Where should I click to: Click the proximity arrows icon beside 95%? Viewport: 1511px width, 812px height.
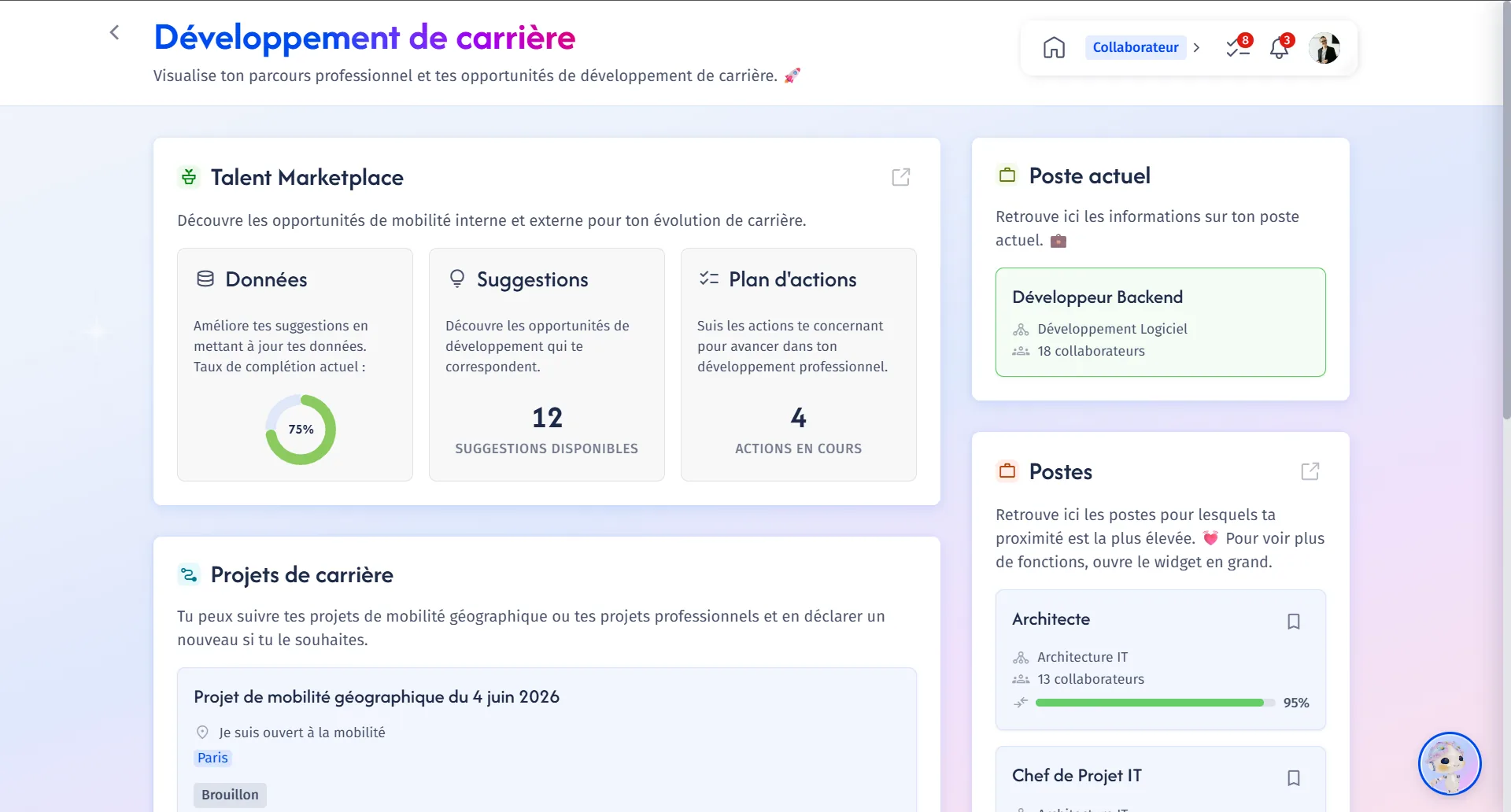coord(1021,703)
